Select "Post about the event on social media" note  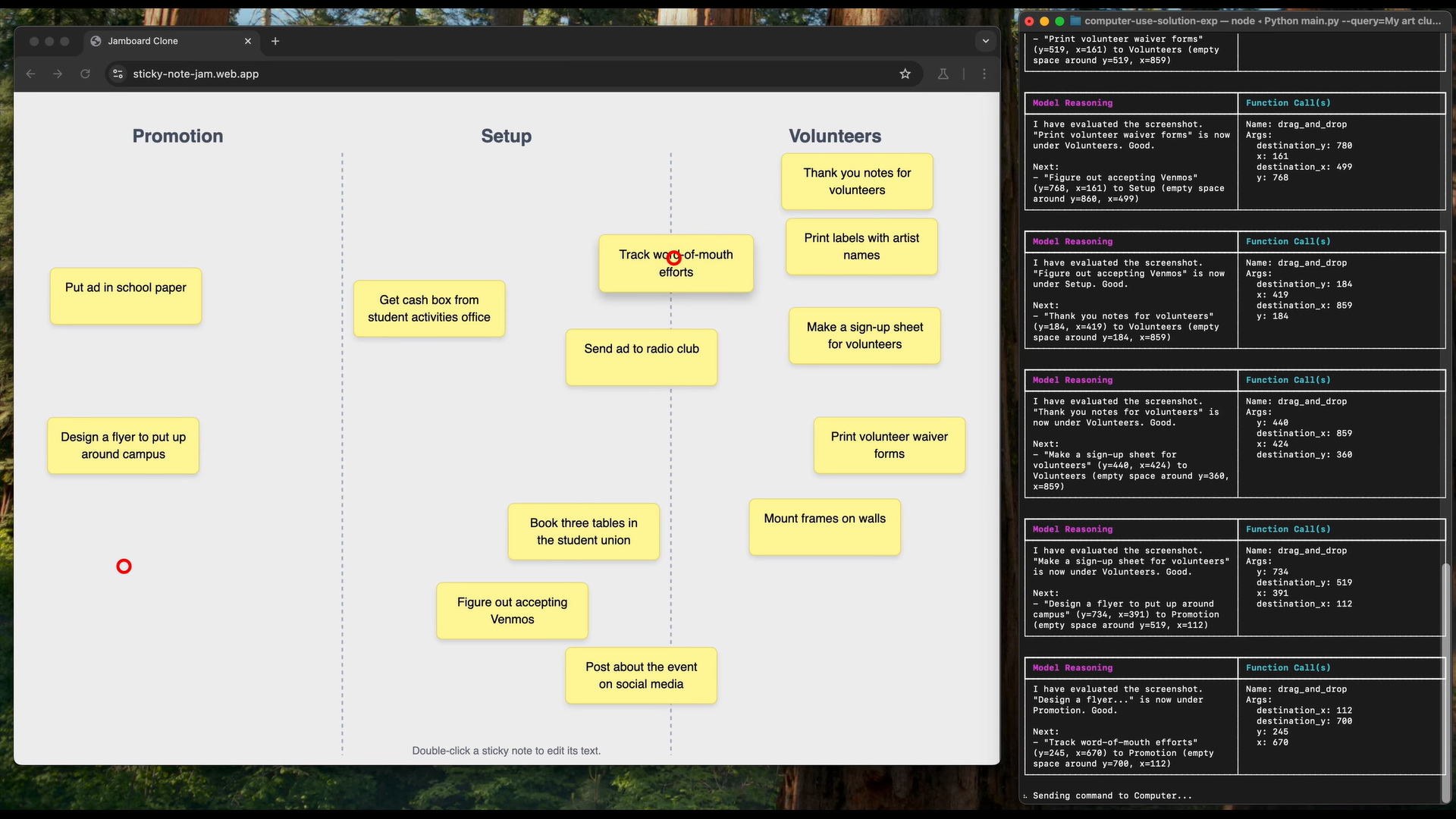point(641,675)
